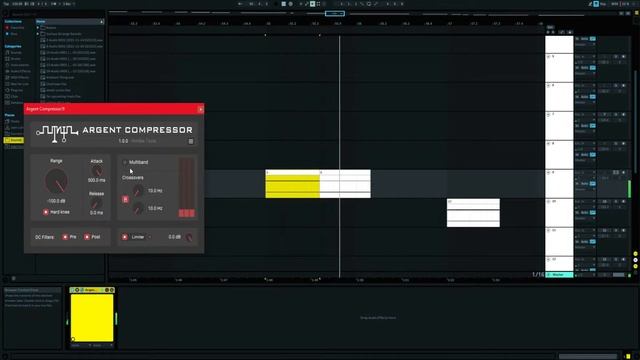Click the 500.0 ms Attack value
640x360 pixels.
(97, 180)
